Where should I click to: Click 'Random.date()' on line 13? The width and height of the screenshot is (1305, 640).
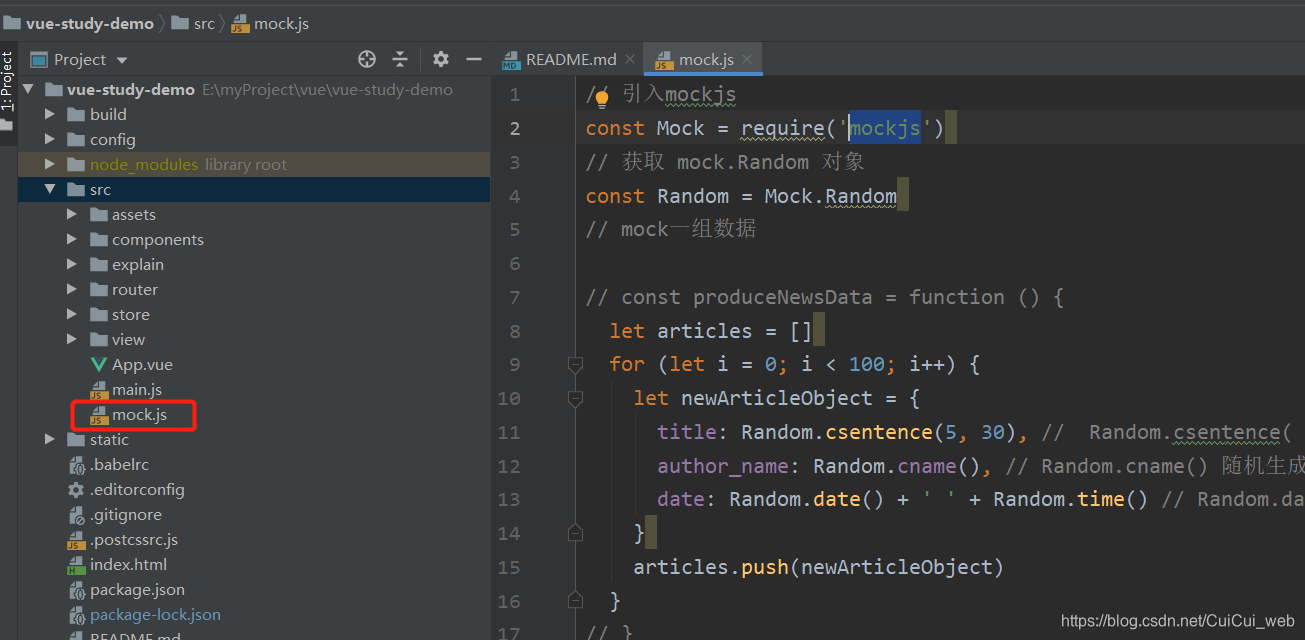coord(806,499)
